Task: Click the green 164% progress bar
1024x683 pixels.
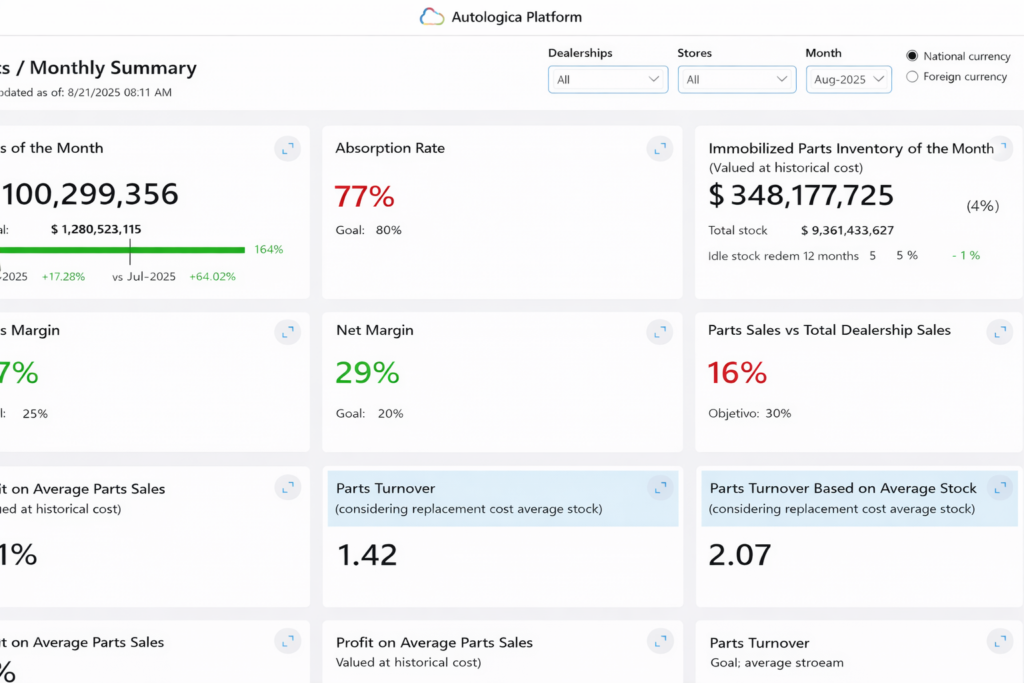Action: click(x=122, y=249)
